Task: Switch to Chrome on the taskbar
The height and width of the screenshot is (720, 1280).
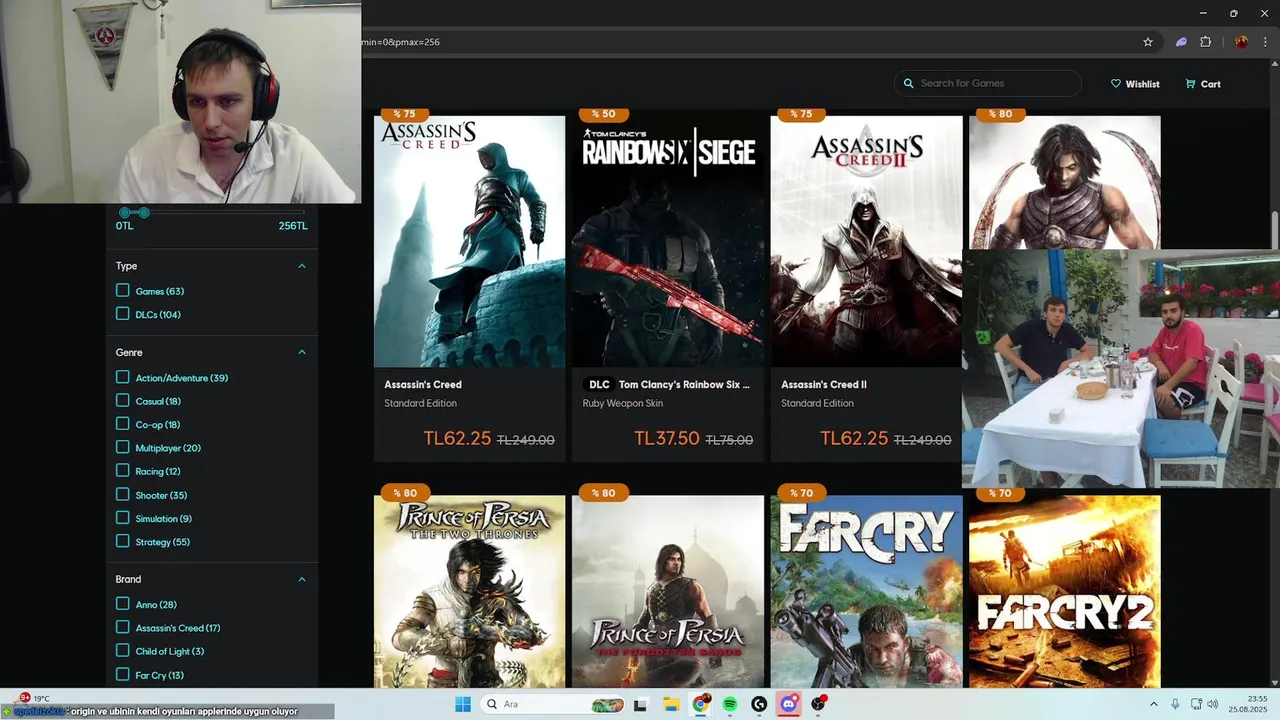Action: (701, 704)
